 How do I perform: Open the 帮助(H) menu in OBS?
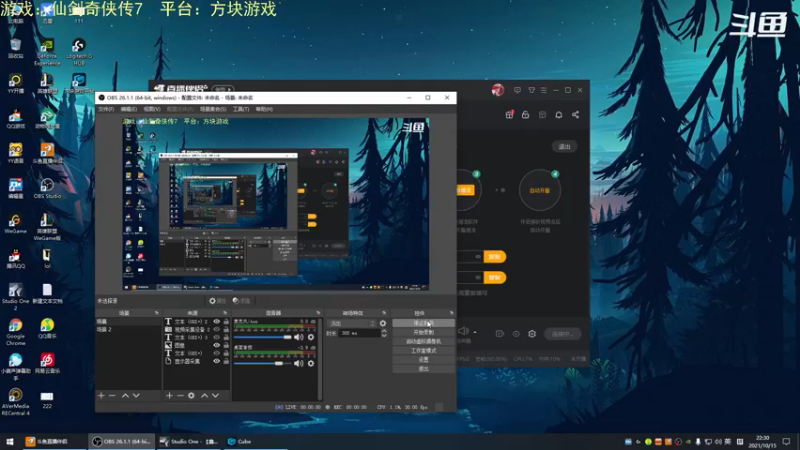click(264, 109)
